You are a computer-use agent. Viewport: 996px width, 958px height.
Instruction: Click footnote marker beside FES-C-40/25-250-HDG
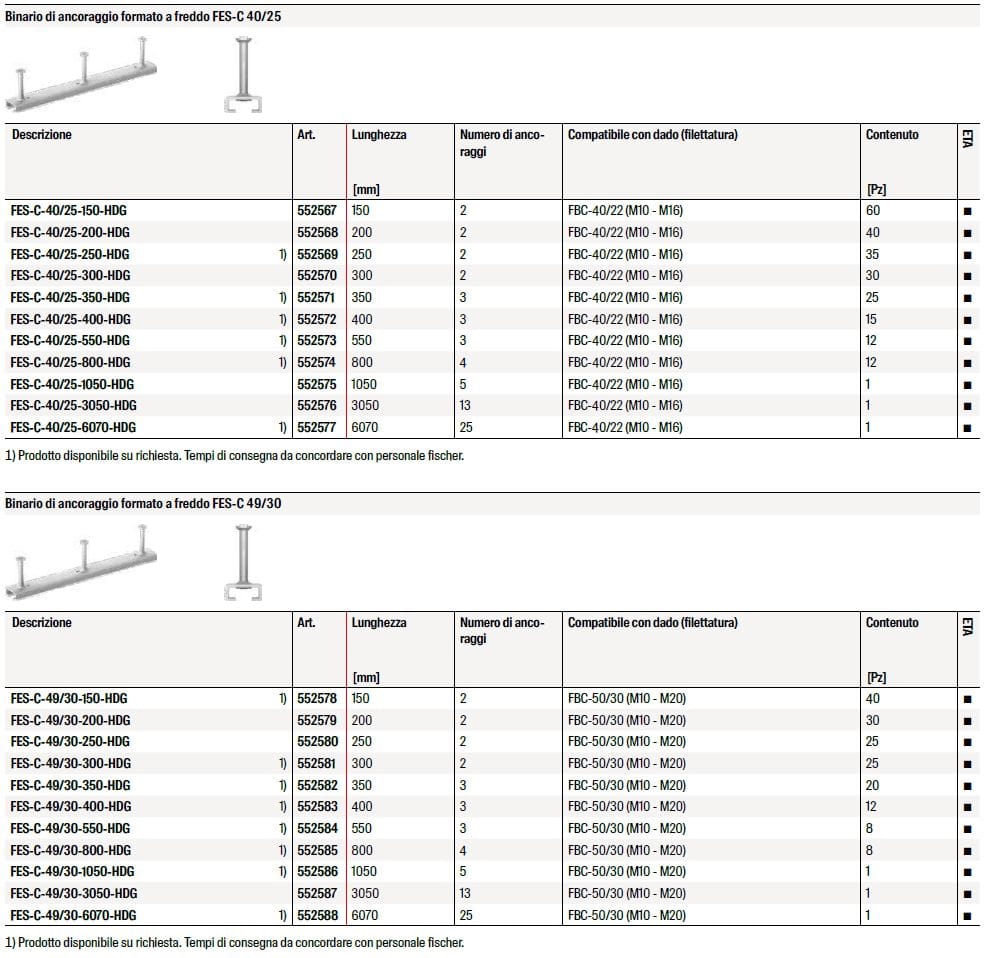[x=282, y=255]
